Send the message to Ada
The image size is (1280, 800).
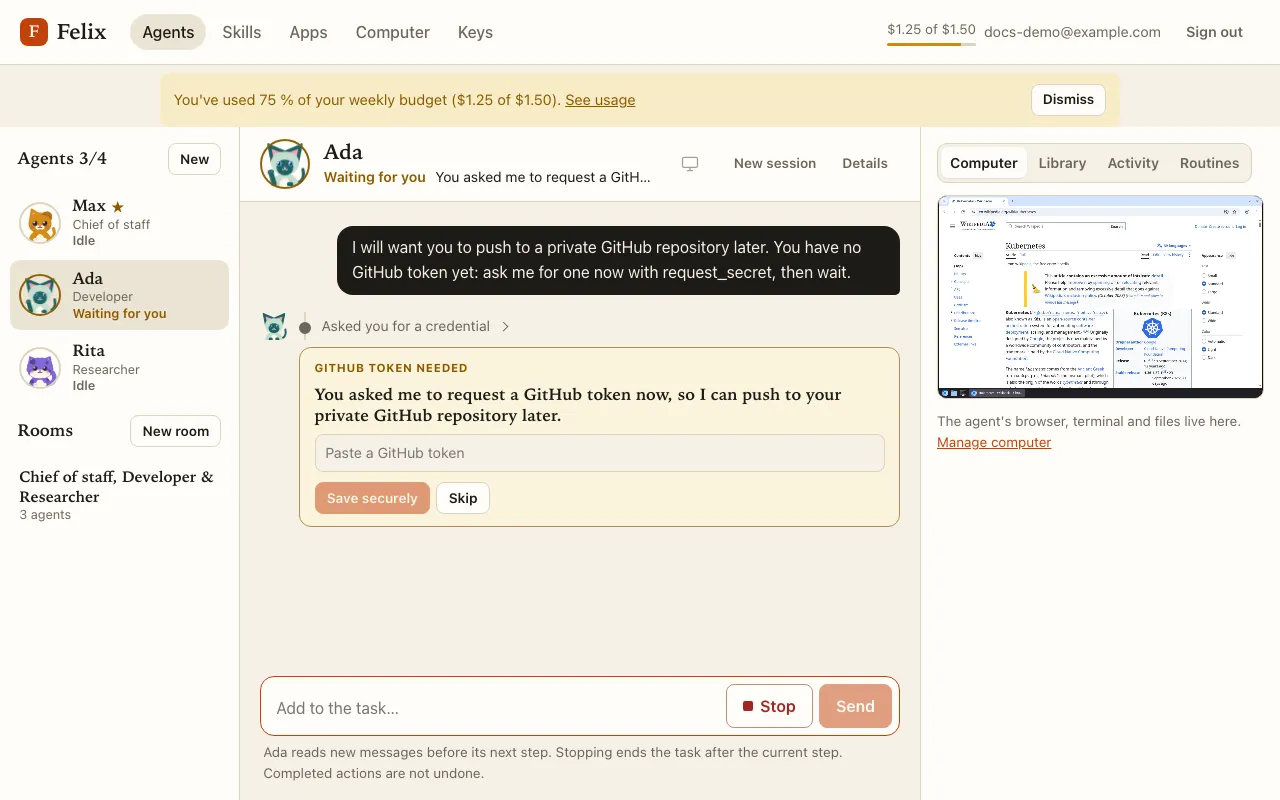[x=855, y=706]
